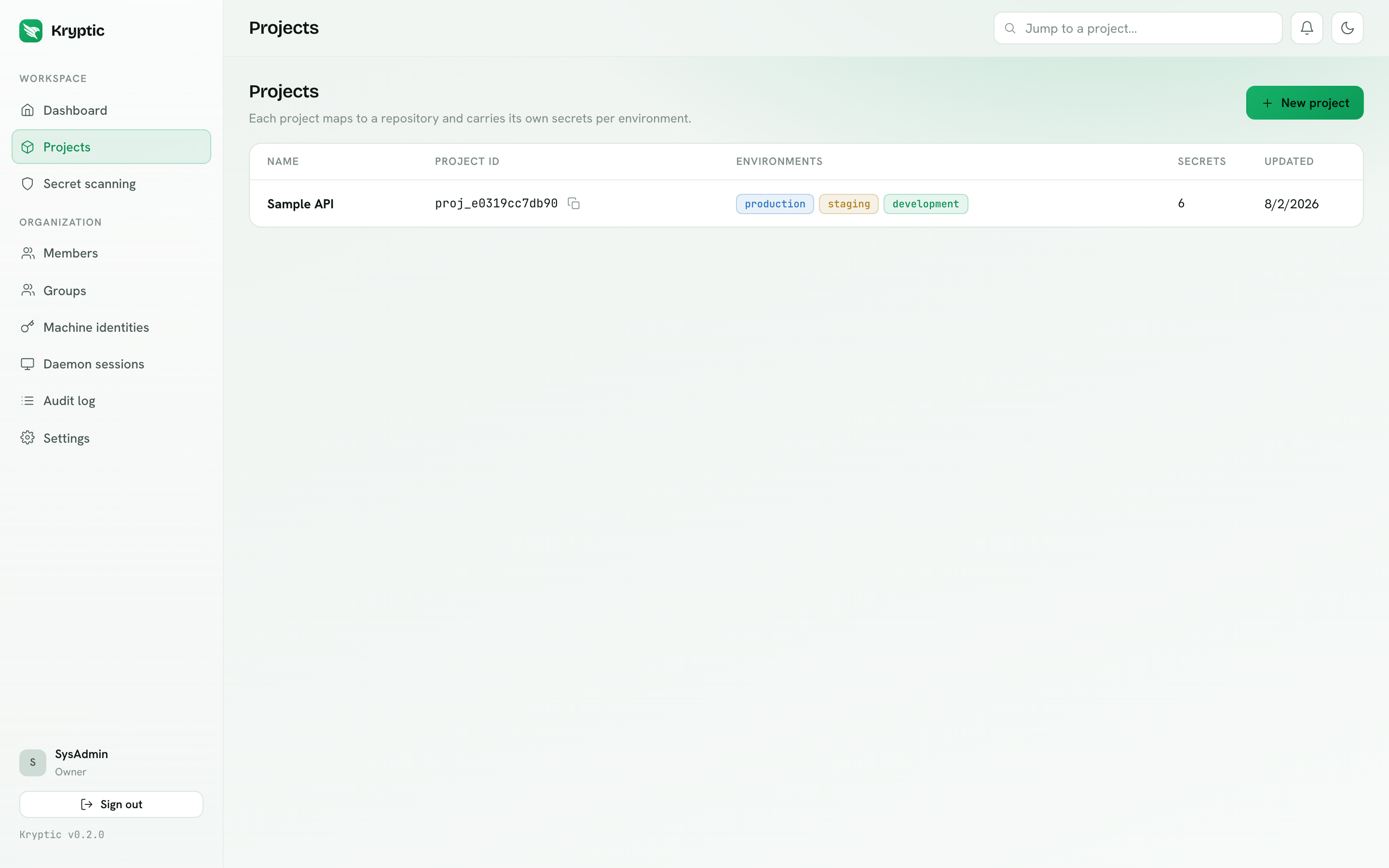
Task: Click the Members people icon
Action: (27, 253)
